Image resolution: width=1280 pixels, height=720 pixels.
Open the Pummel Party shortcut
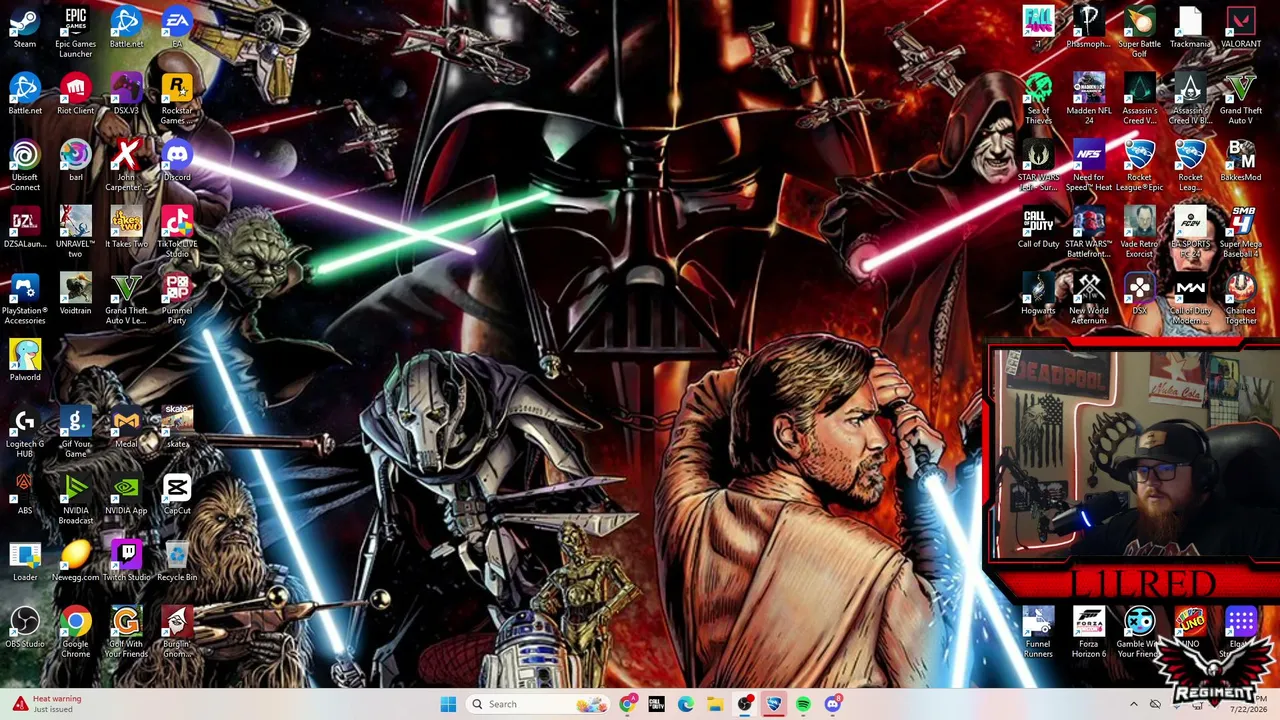pos(177,299)
